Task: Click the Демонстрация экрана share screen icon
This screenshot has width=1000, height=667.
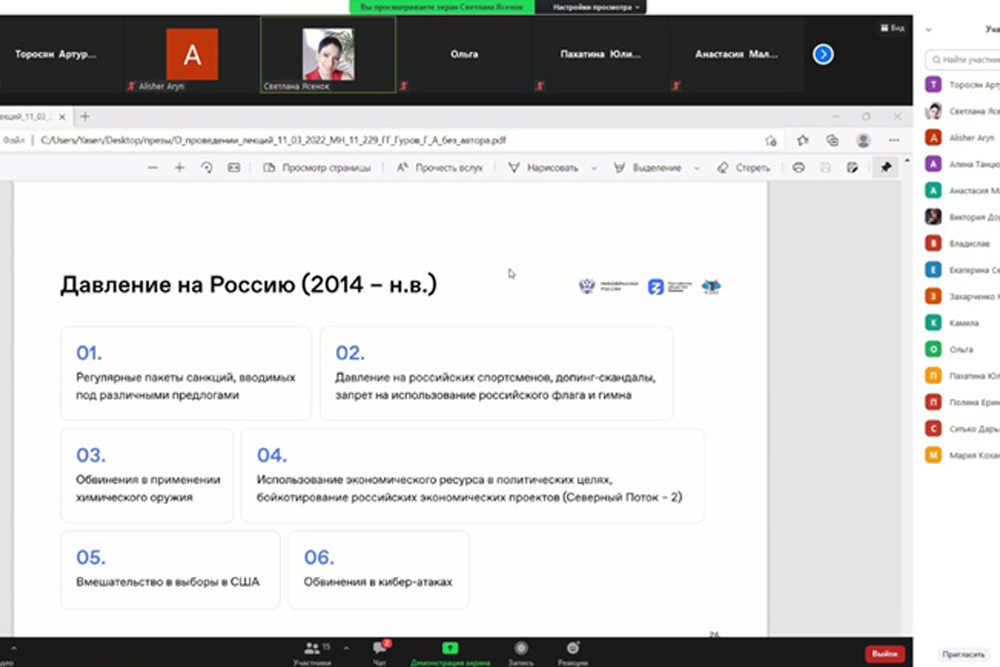Action: pos(450,649)
